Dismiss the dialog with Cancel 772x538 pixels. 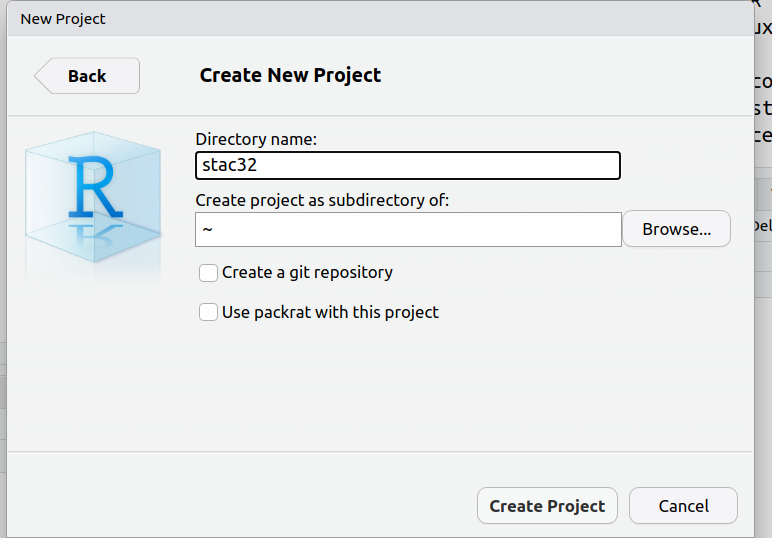coord(683,506)
